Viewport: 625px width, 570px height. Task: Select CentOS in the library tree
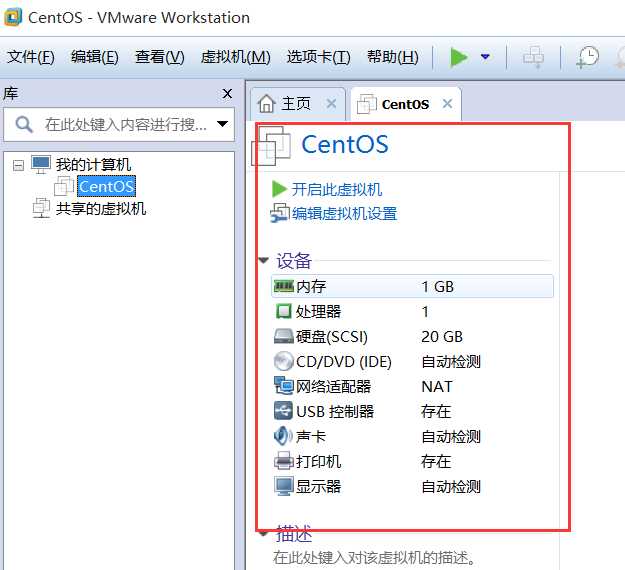click(106, 186)
